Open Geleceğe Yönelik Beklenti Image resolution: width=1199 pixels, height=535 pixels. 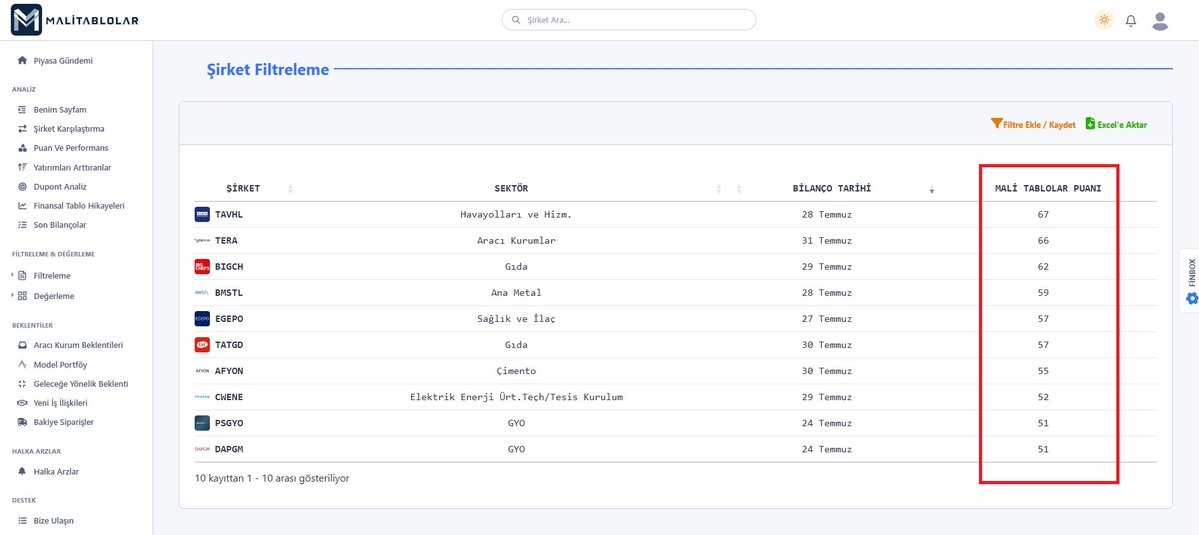coord(81,384)
